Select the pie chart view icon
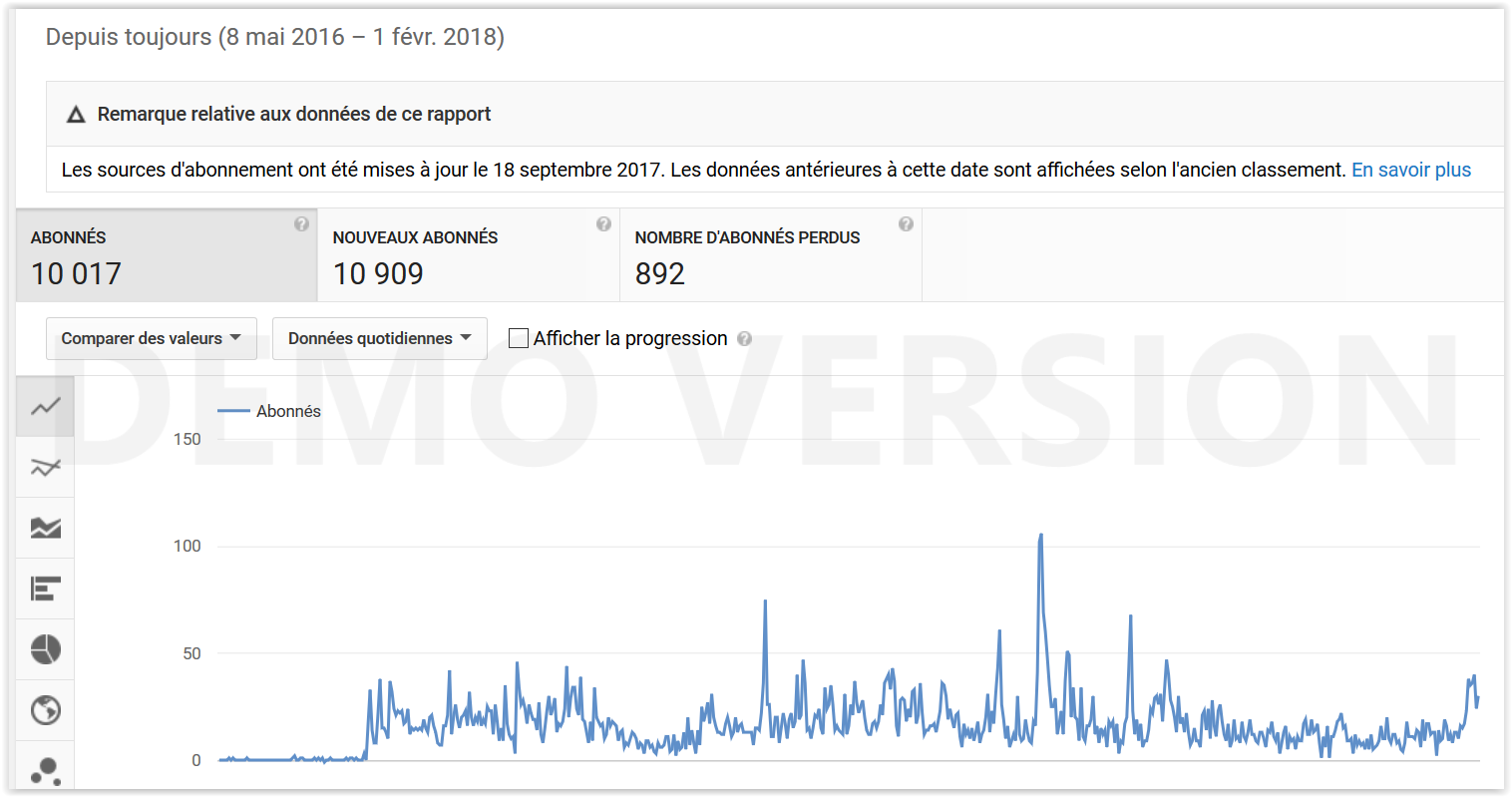The width and height of the screenshot is (1512, 797). [45, 649]
